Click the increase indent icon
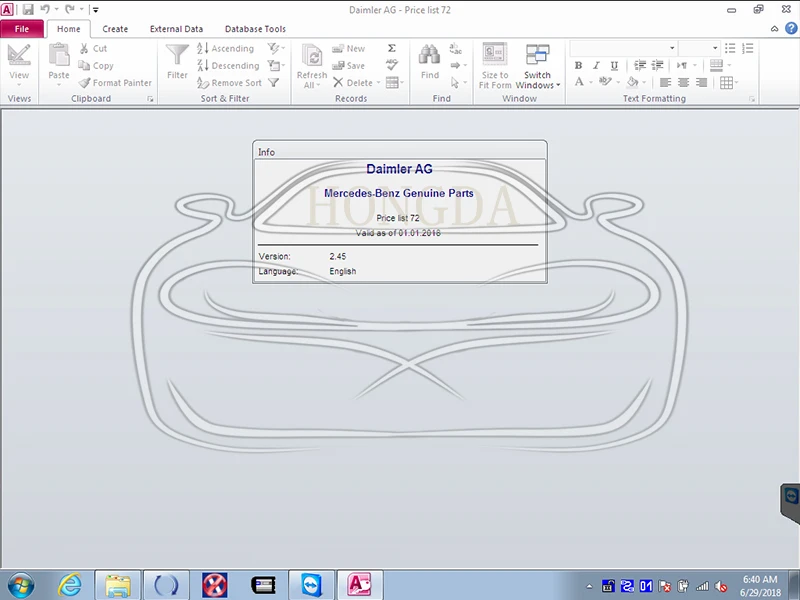Image resolution: width=800 pixels, height=600 pixels. (x=658, y=65)
